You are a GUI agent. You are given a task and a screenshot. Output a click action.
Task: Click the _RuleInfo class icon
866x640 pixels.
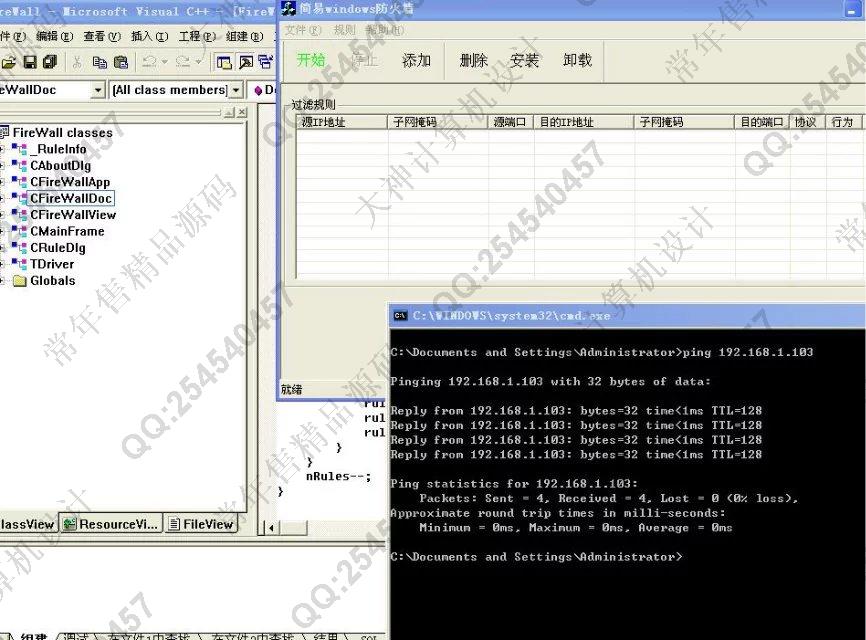point(19,149)
